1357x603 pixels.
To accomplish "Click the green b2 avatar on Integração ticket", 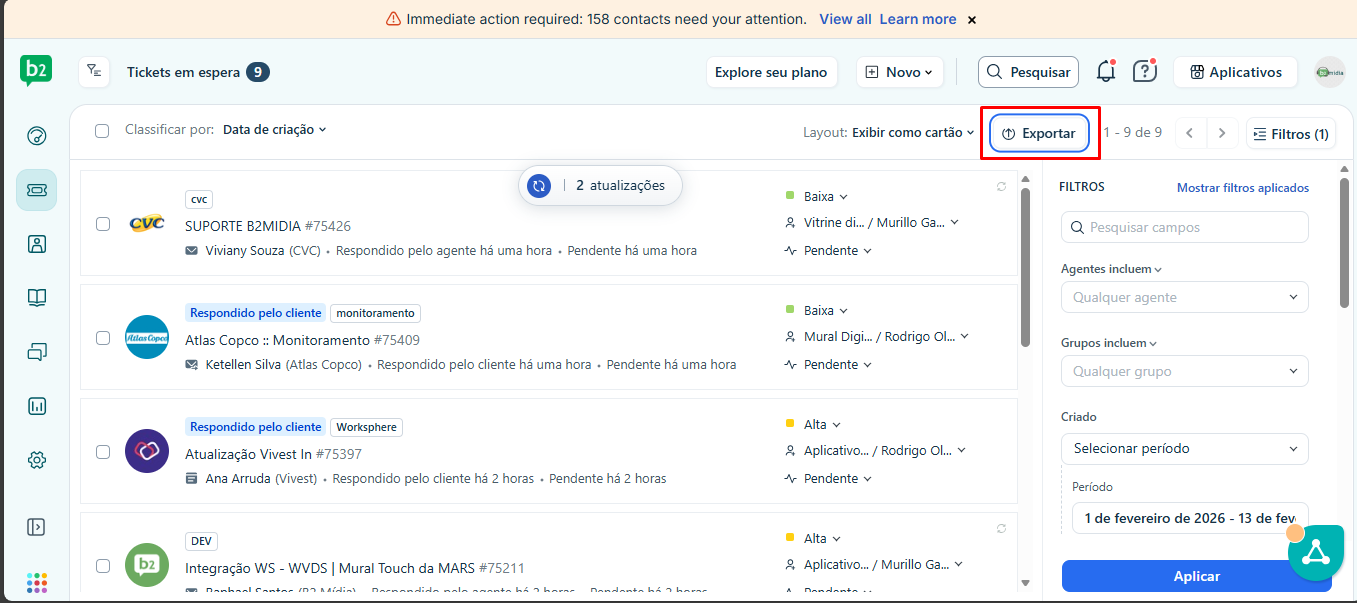I will tap(147, 565).
